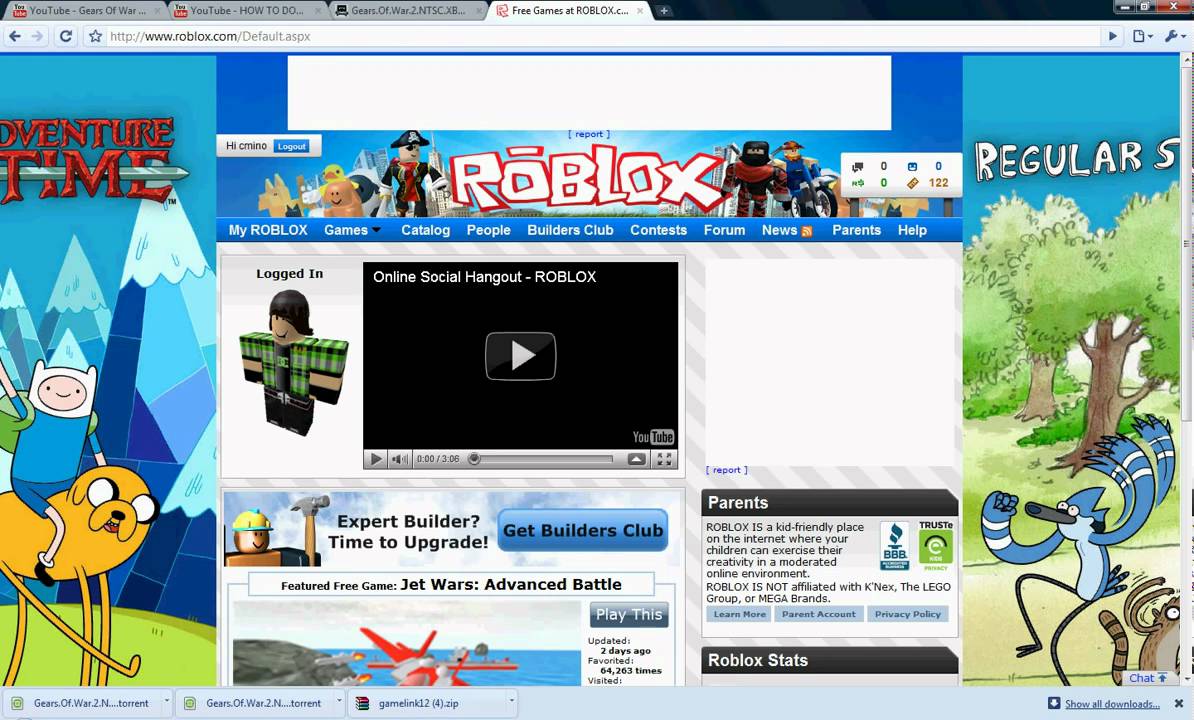The image size is (1194, 720).
Task: Open the Chat bar
Action: 1148,678
